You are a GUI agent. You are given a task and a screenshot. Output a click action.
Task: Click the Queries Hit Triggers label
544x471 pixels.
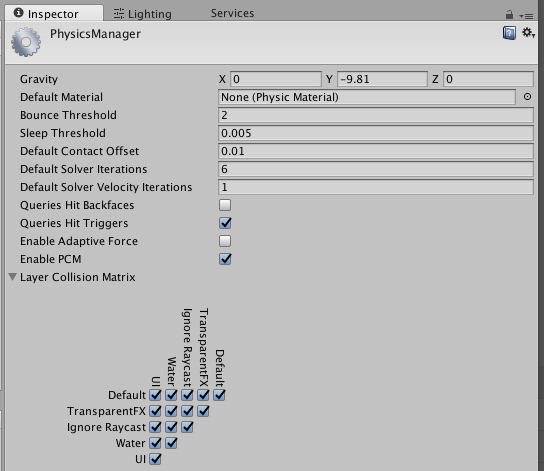tap(74, 223)
